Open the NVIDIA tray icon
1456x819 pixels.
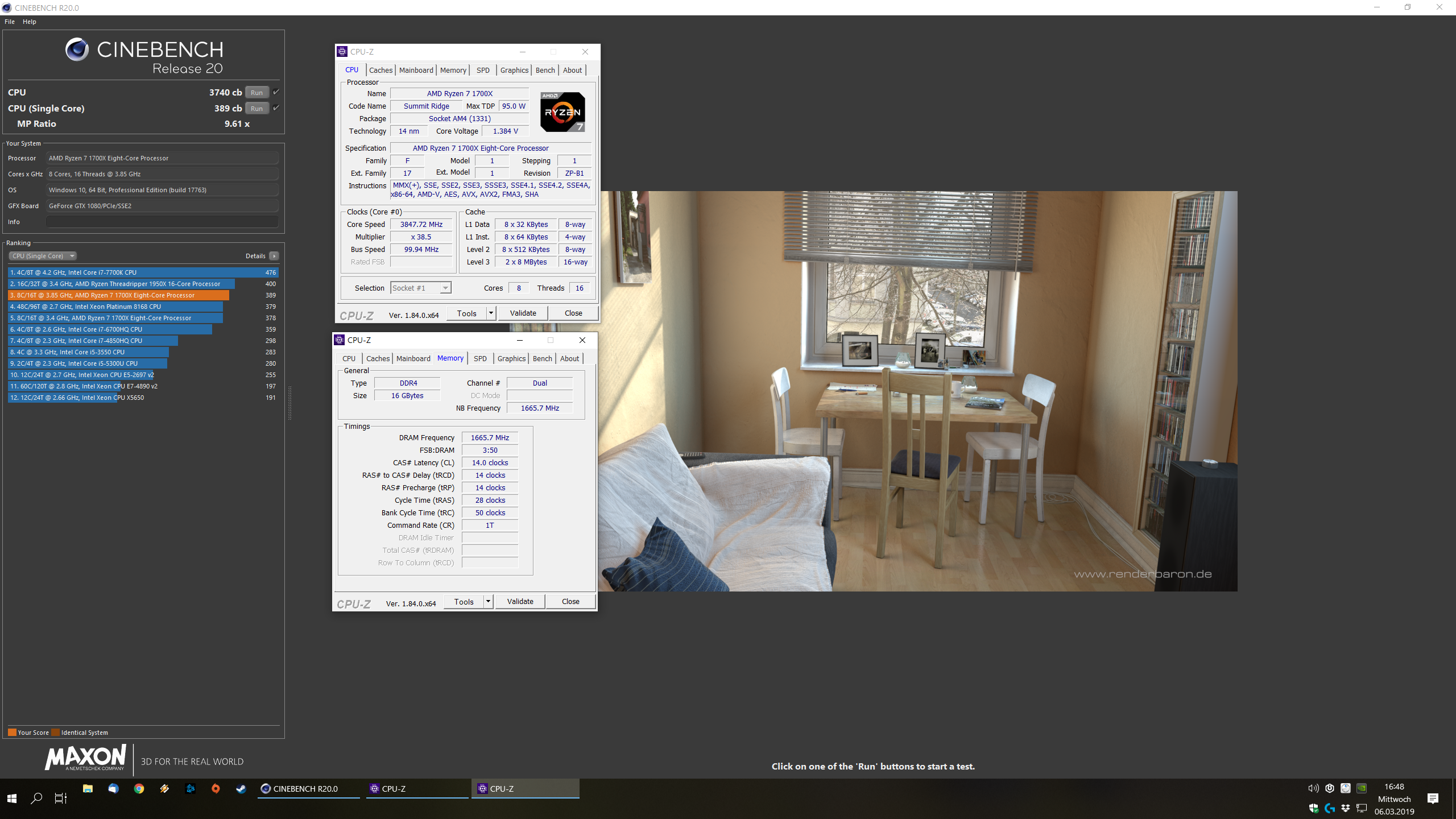point(1362,788)
